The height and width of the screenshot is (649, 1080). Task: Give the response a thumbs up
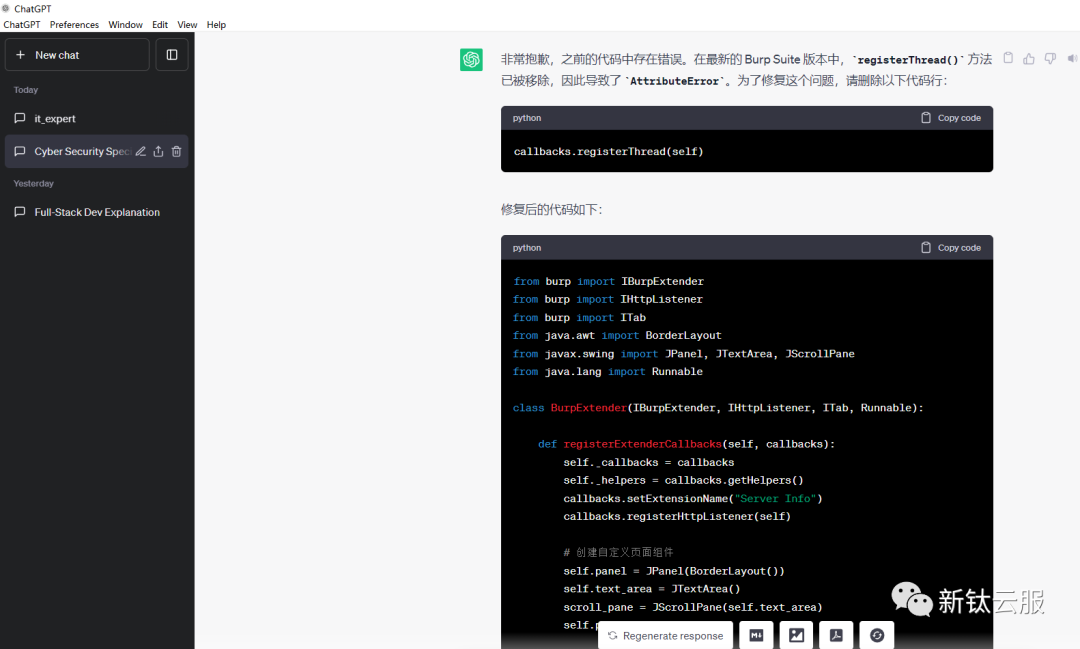(x=1029, y=59)
